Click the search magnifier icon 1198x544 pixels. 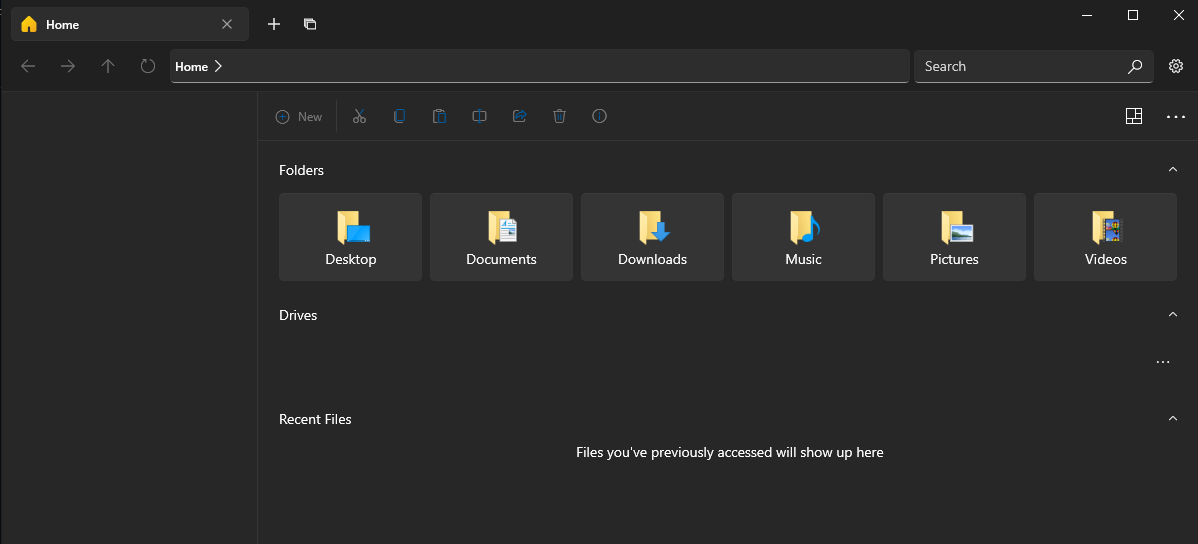[1135, 66]
